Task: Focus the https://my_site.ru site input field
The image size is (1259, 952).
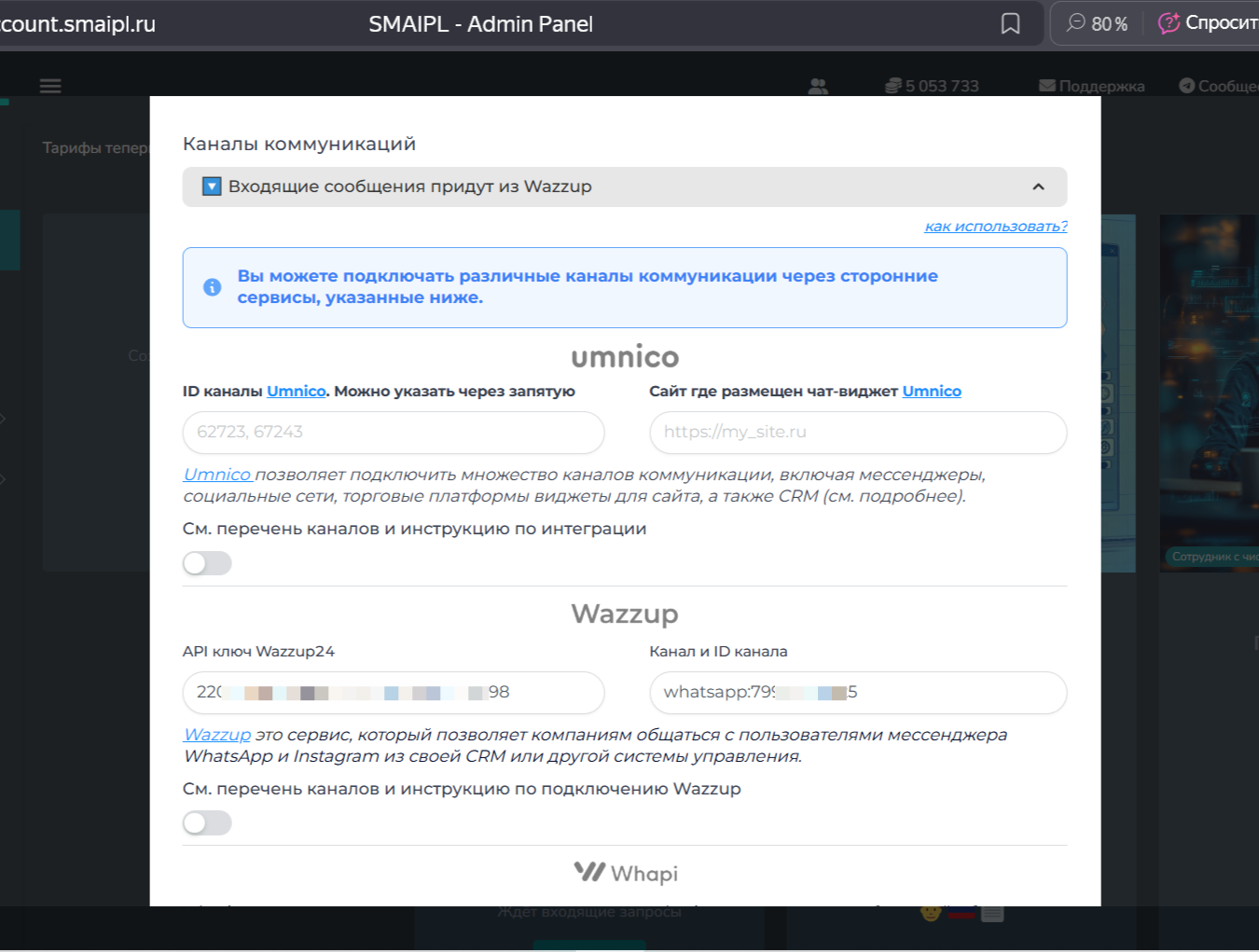Action: click(858, 432)
